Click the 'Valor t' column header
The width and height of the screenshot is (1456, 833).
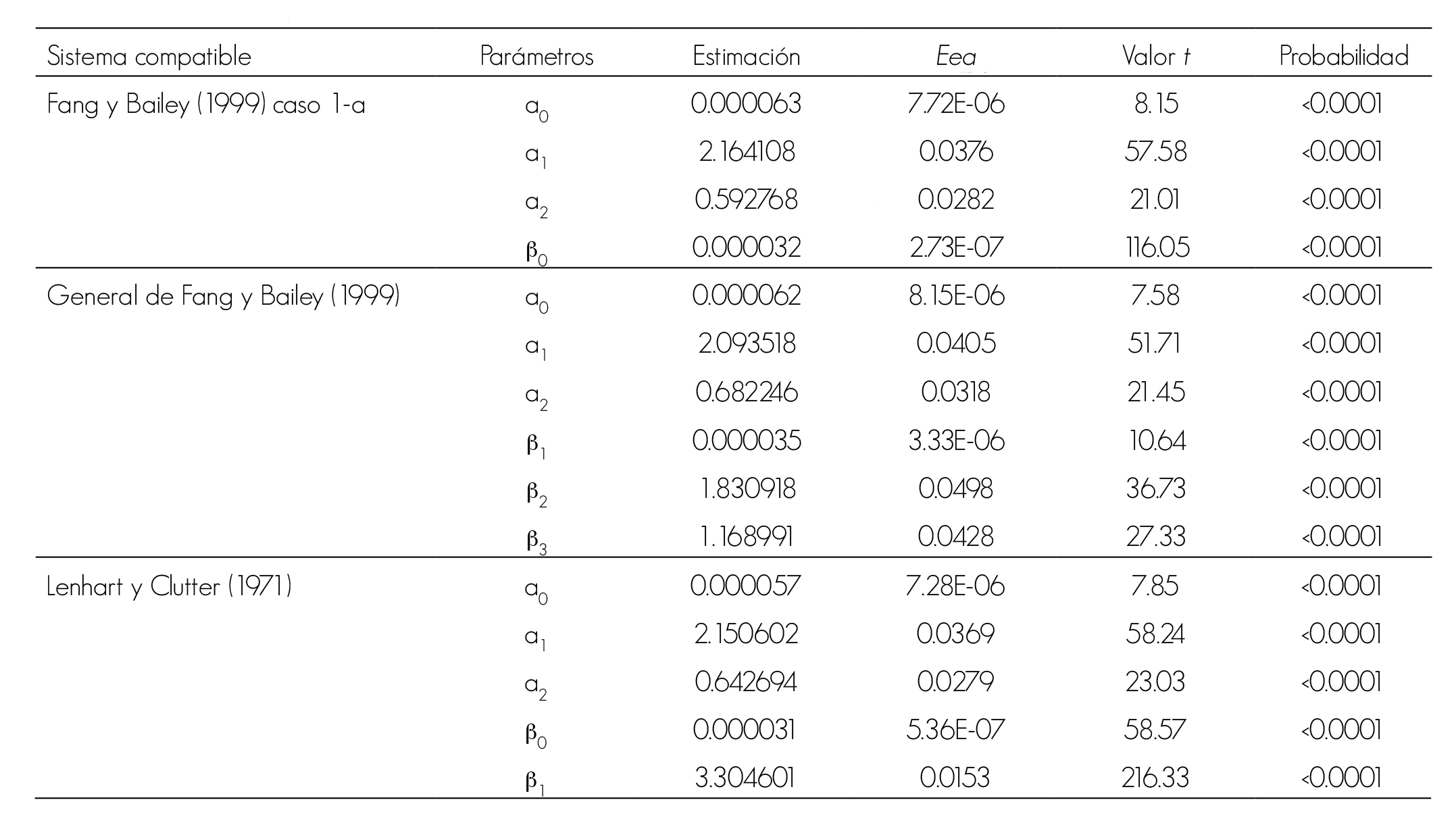coord(1155,57)
